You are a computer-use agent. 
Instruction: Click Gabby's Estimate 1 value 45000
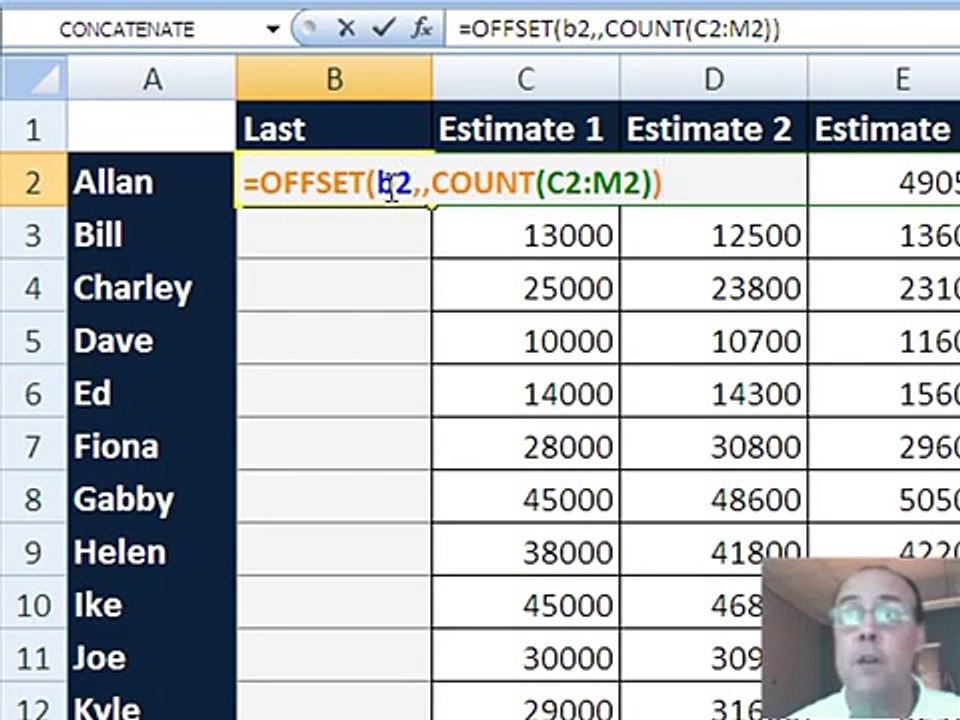pyautogui.click(x=526, y=499)
